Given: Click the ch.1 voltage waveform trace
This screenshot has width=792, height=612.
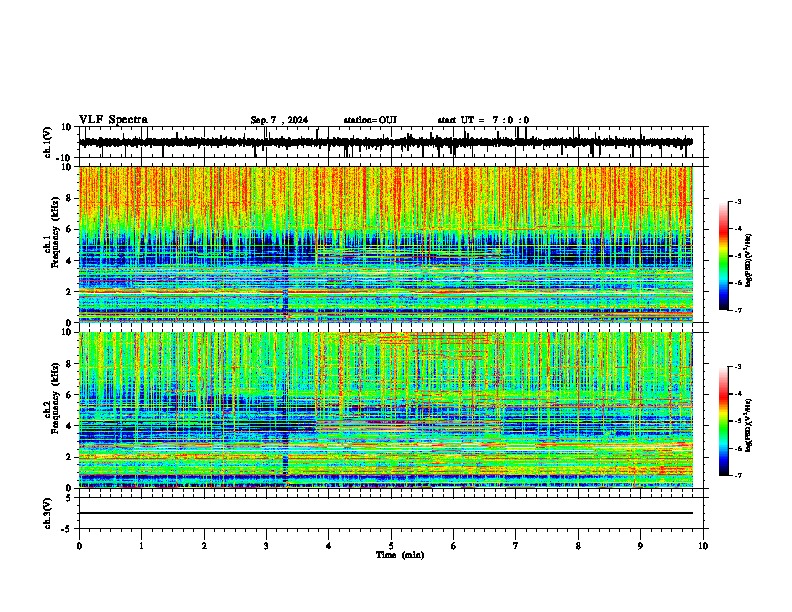Looking at the screenshot, I should [386, 142].
